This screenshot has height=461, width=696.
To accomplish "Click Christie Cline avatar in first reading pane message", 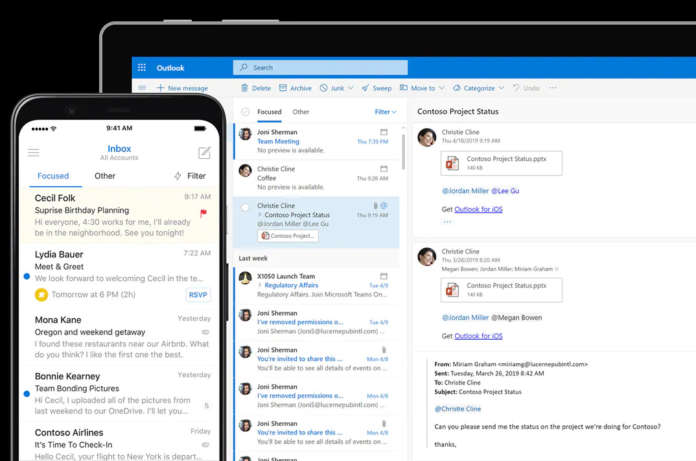I will click(427, 138).
